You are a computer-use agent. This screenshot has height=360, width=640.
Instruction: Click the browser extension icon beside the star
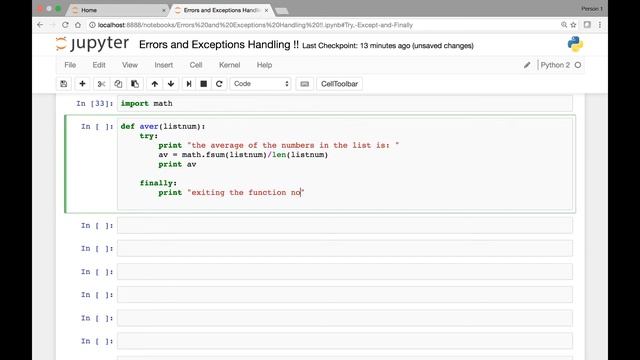(587, 25)
